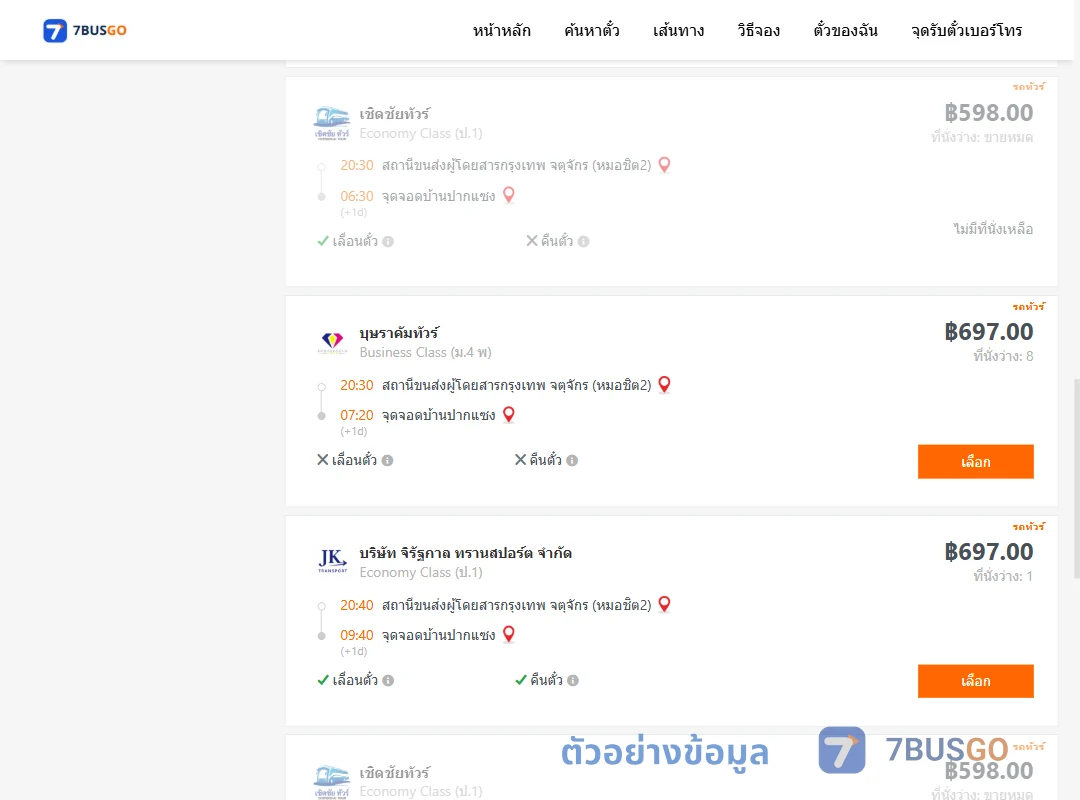Click arrival time 07:20
Screen dimensions: 1080x800
click(x=357, y=415)
